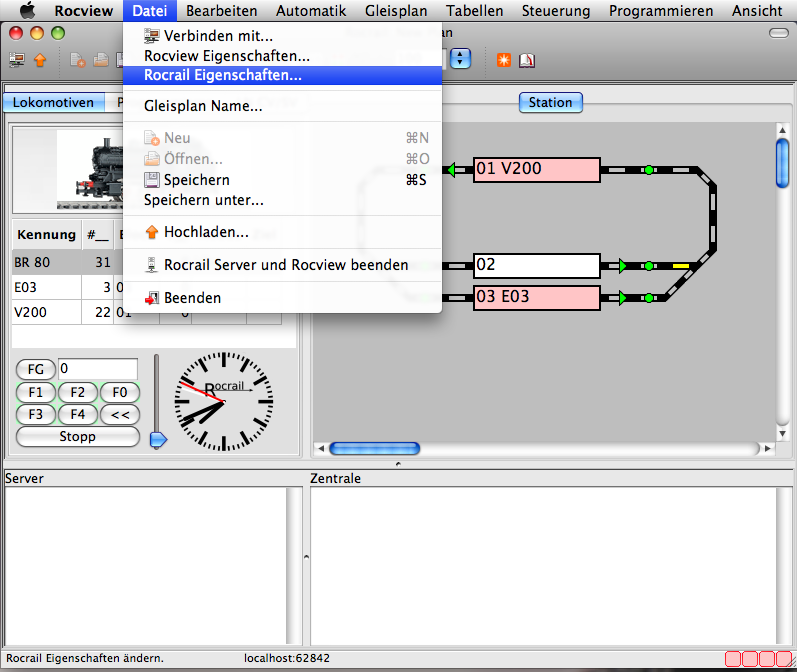Click the upload orange arrow toolbar icon

[40, 59]
